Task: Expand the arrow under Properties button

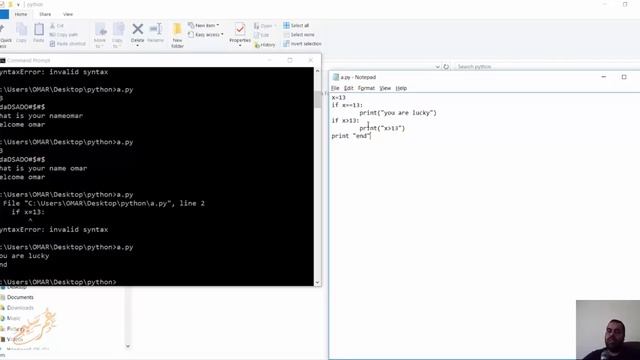Action: pyautogui.click(x=240, y=45)
